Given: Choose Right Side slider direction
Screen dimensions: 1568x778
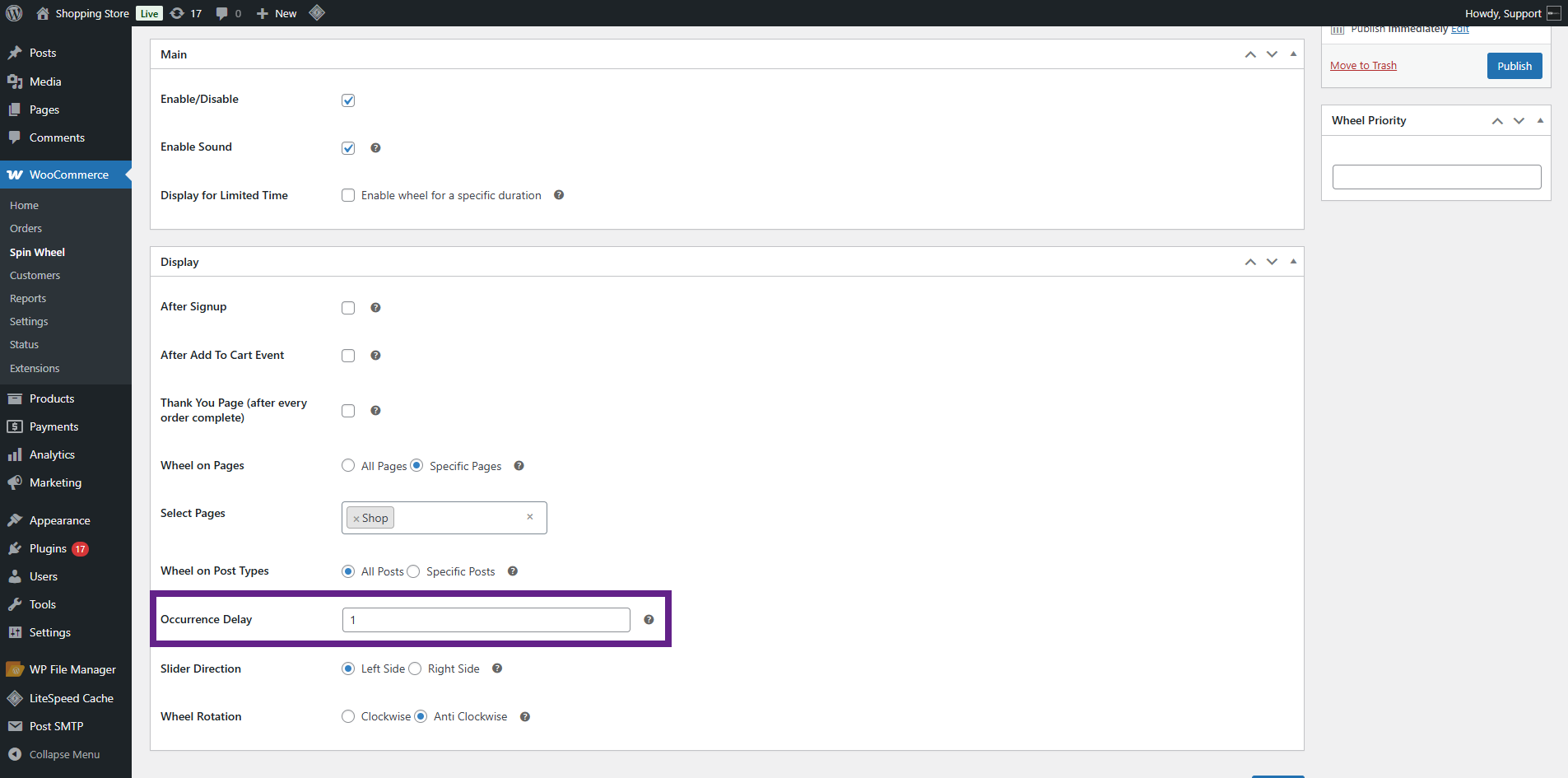Looking at the screenshot, I should [x=415, y=669].
